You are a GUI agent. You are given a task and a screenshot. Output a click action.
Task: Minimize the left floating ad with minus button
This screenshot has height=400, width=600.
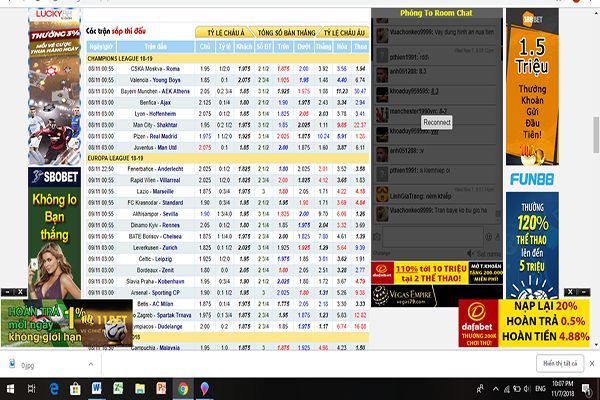[x=8, y=292]
